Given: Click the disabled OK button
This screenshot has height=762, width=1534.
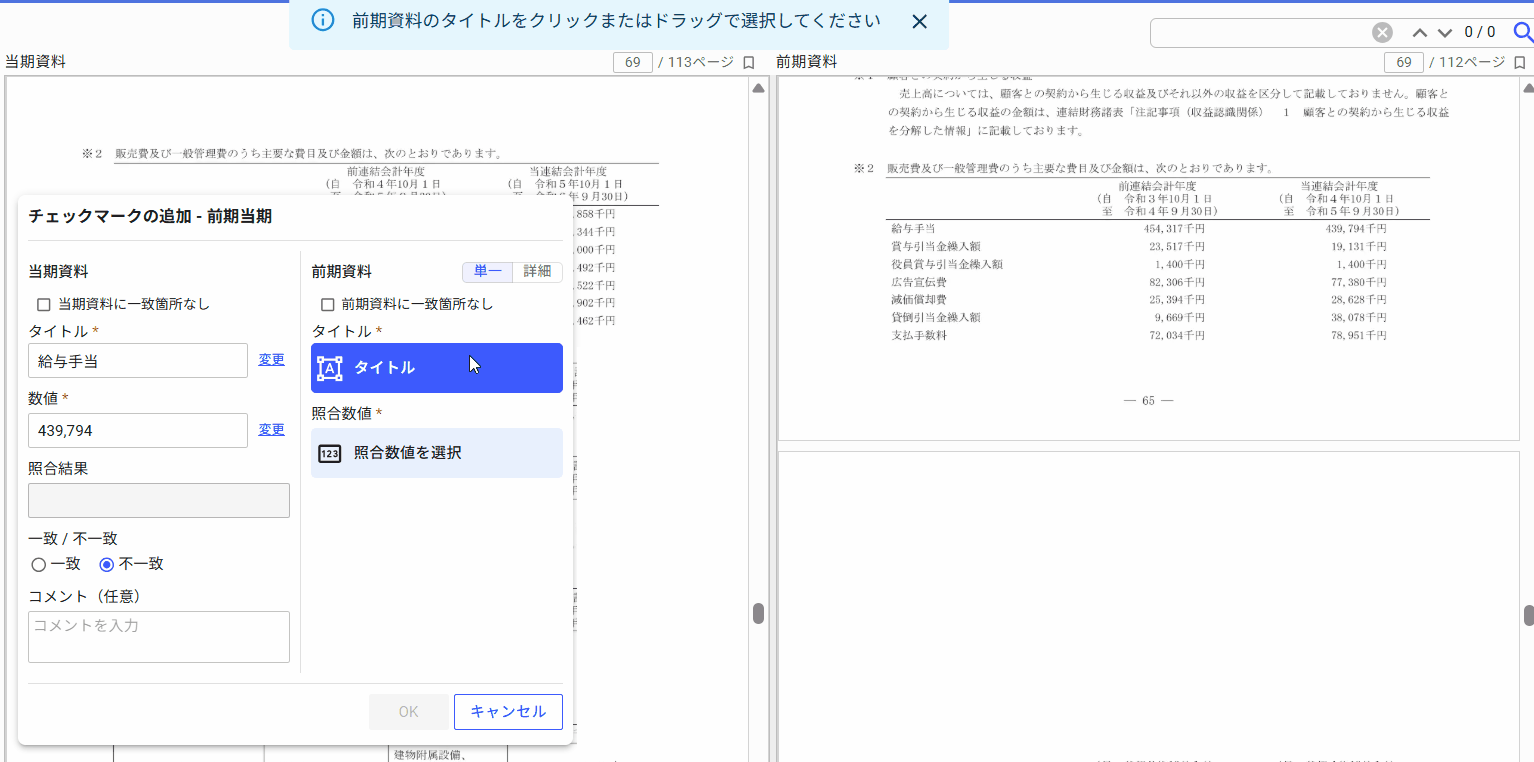Looking at the screenshot, I should pos(408,712).
